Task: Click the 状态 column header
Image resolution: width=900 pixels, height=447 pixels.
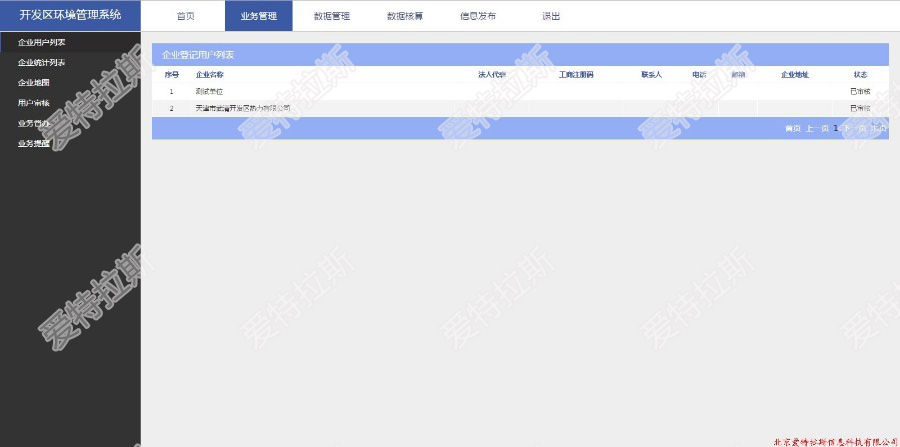Action: pyautogui.click(x=860, y=75)
